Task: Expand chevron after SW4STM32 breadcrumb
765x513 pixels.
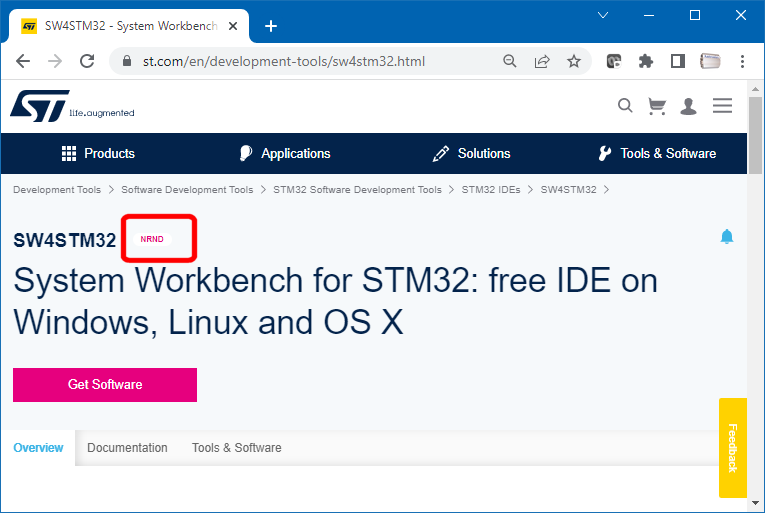Action: click(606, 189)
